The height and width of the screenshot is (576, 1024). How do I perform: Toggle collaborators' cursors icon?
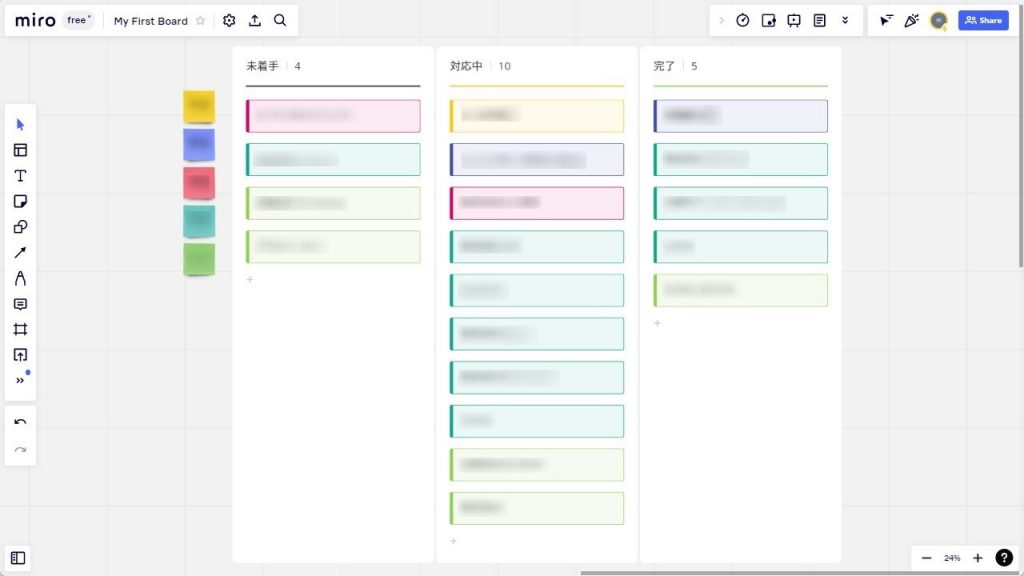click(886, 20)
